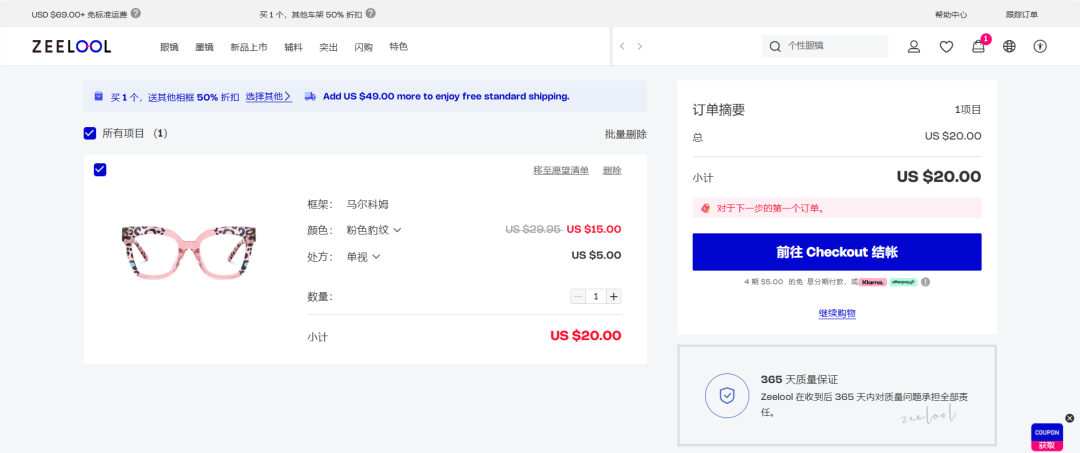Click the search magnifier icon
Screen dimensions: 1080x453
coord(775,46)
